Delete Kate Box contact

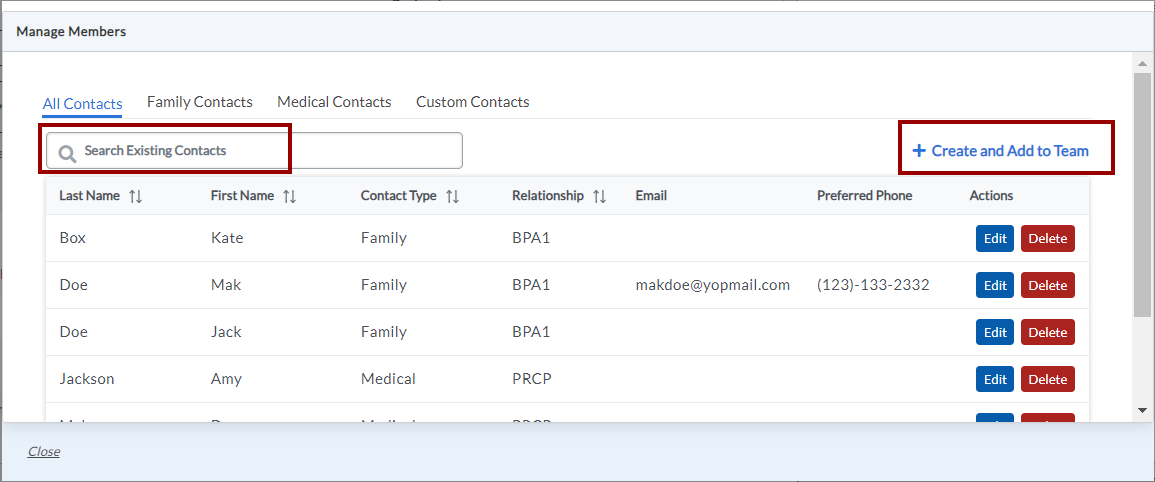[x=1047, y=239]
